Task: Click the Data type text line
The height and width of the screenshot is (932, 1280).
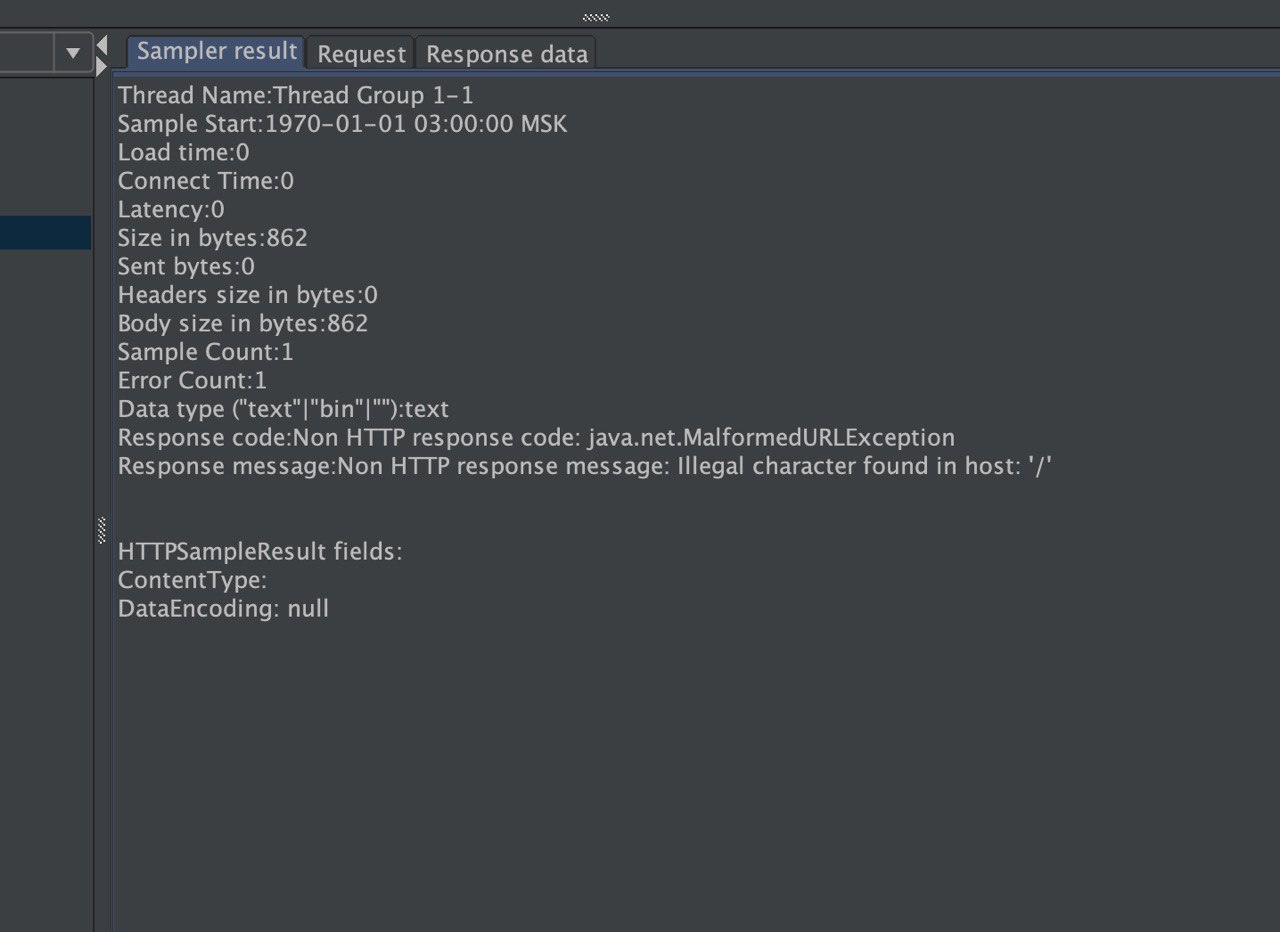Action: [x=283, y=409]
